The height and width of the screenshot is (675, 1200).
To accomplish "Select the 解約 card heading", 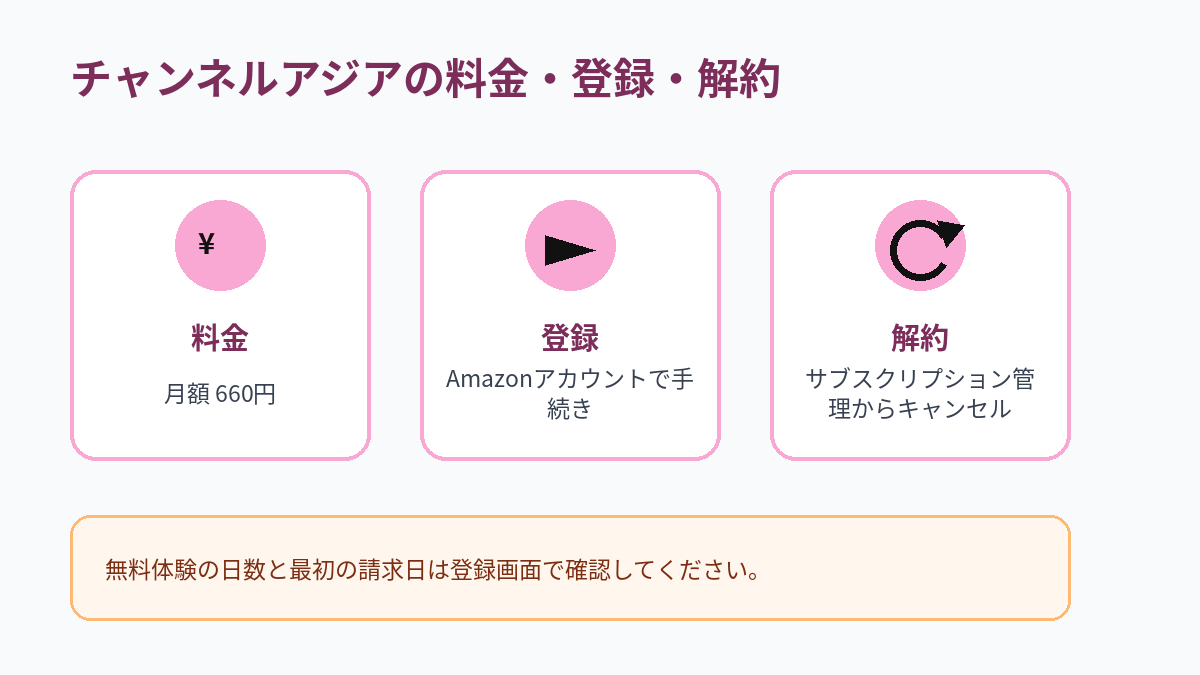I will 920,338.
